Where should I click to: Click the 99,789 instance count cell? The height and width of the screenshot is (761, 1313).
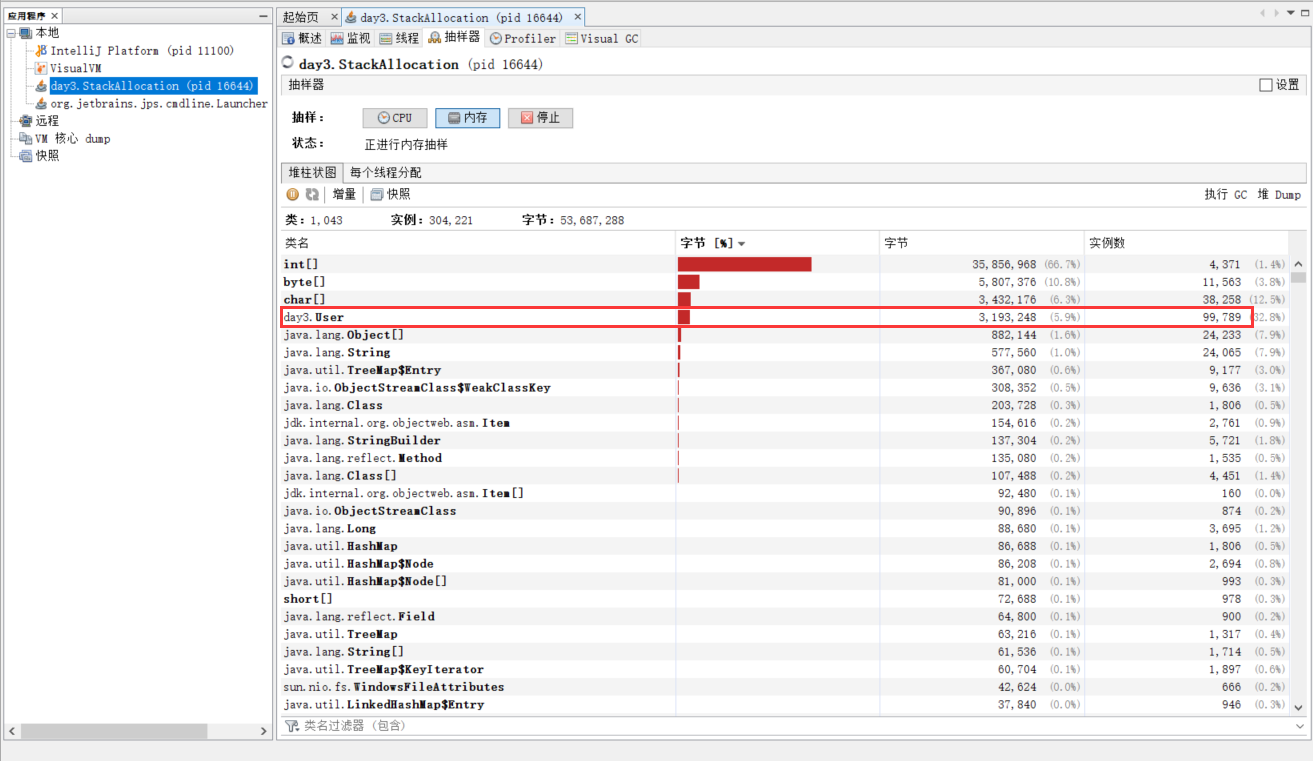[x=1221, y=317]
